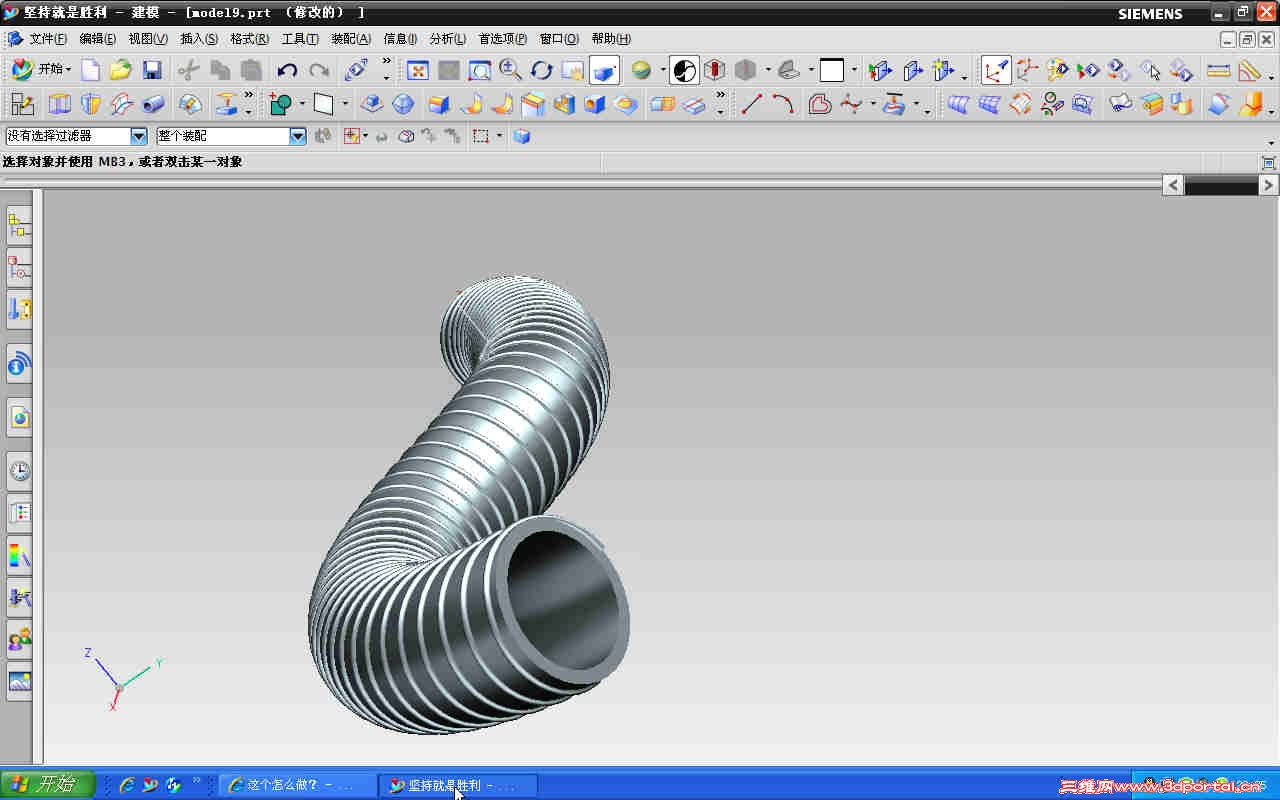This screenshot has width=1280, height=800.
Task: Expand the background color dropdown arrow
Action: (853, 70)
